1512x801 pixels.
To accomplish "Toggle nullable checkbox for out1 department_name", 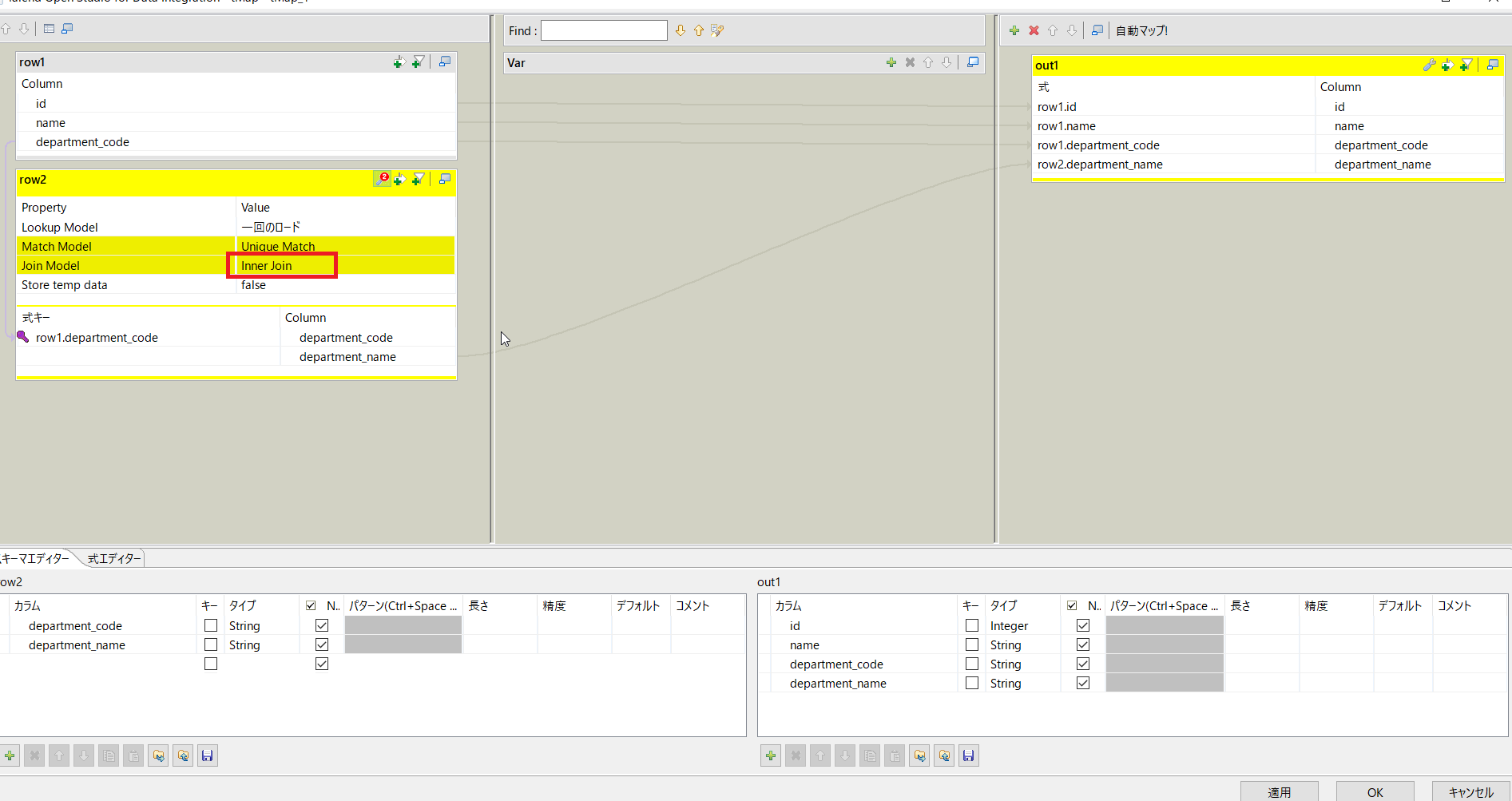I will 1083,683.
